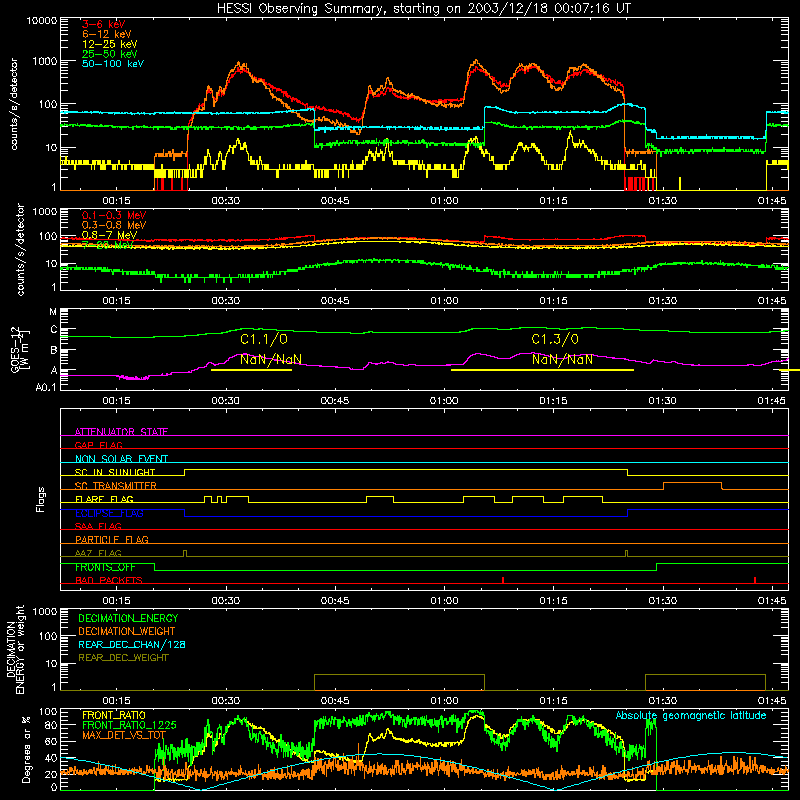Select the BAD_PACKETS flag label
This screenshot has height=800, width=800.
[x=109, y=580]
